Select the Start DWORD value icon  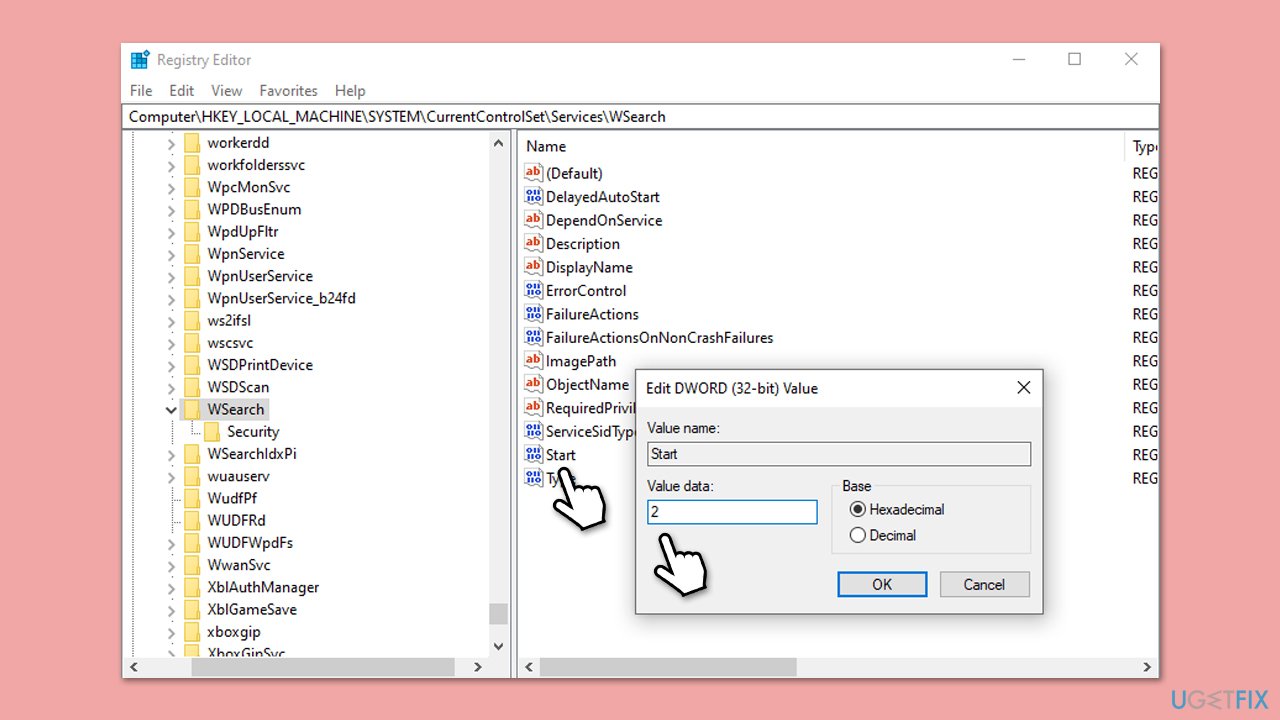(533, 455)
